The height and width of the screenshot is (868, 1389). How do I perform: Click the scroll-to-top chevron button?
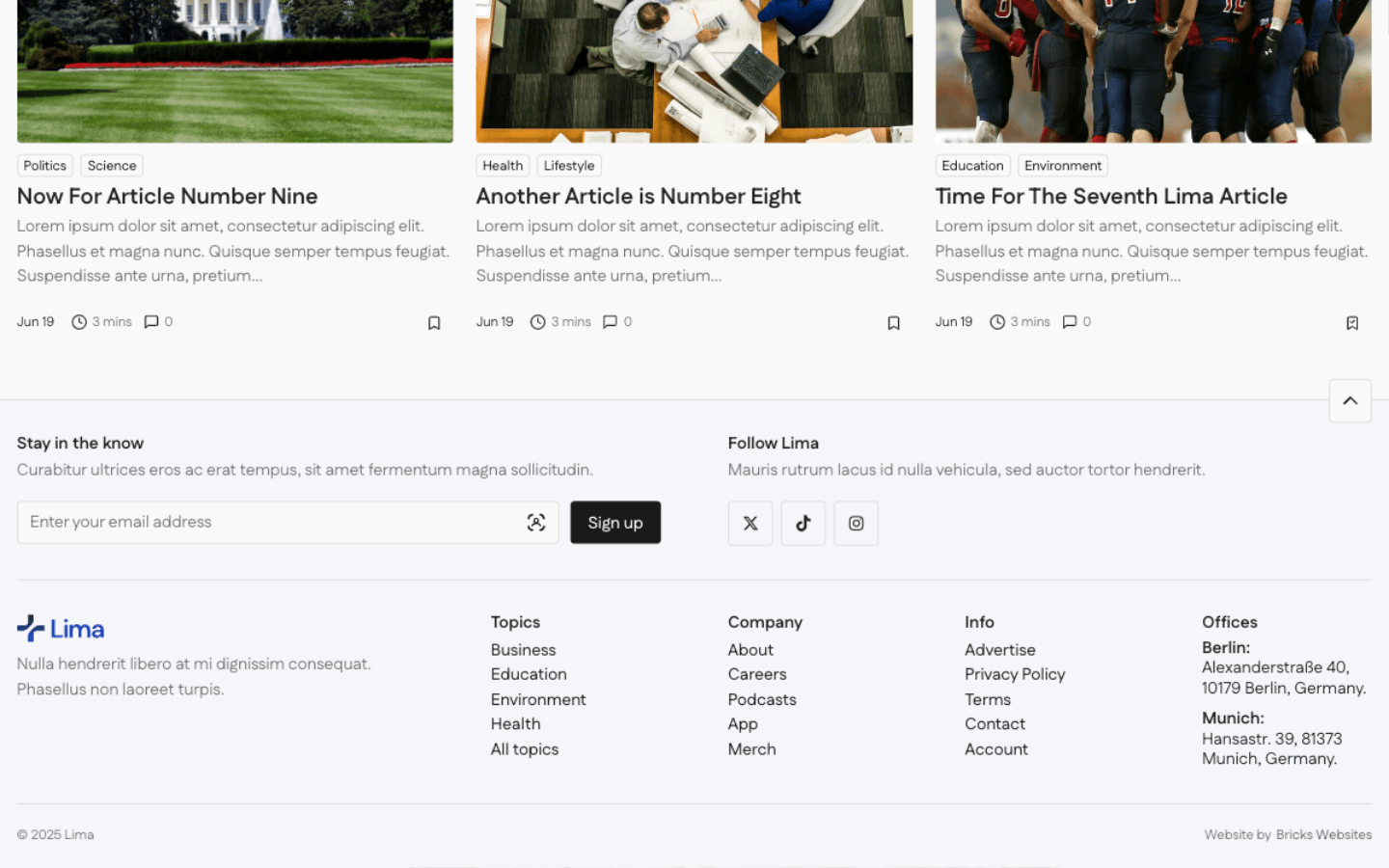[1349, 400]
